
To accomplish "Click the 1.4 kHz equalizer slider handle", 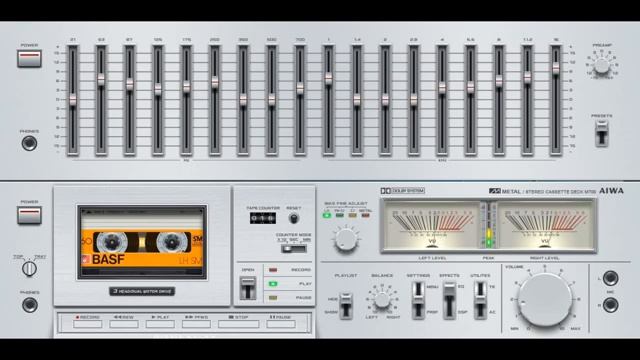I will pyautogui.click(x=357, y=100).
